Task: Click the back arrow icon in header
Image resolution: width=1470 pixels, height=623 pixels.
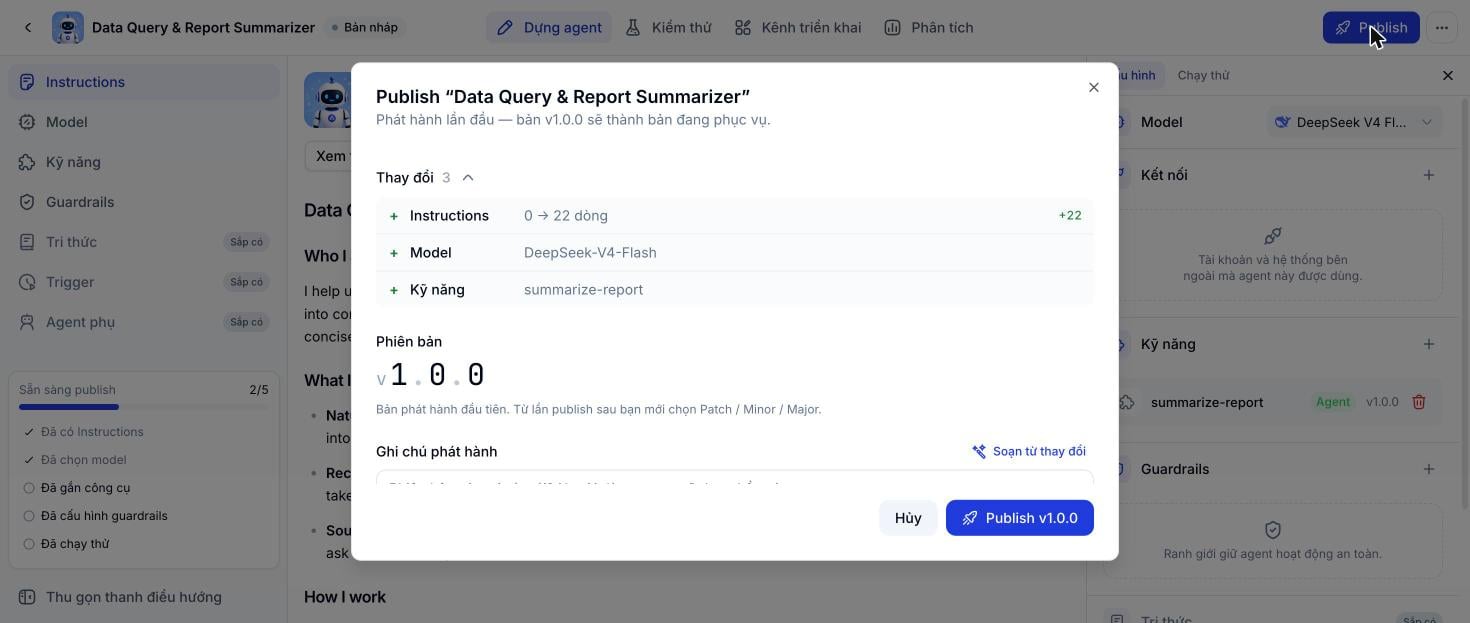Action: pos(28,28)
